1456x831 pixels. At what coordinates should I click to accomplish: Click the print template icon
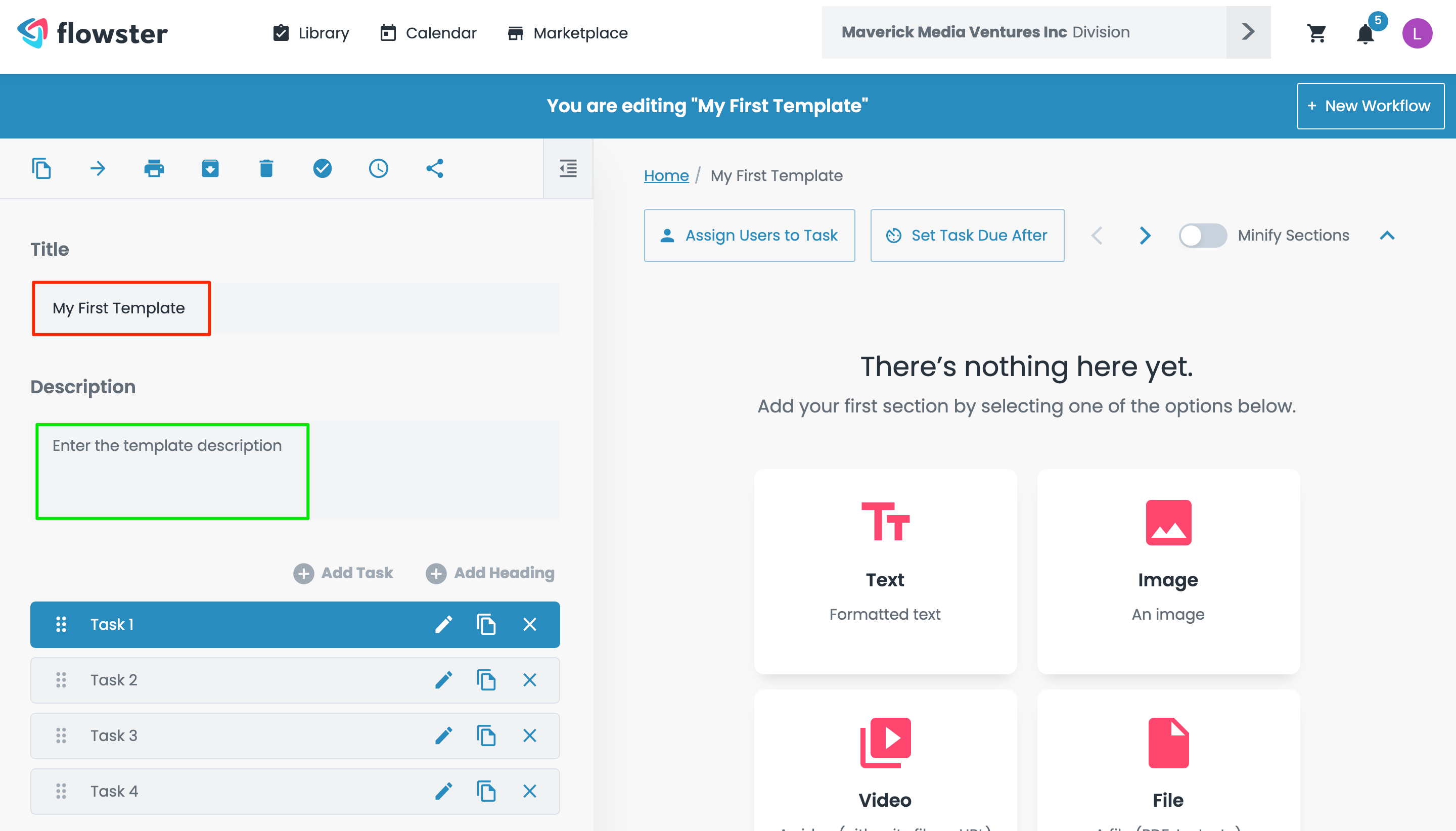154,168
